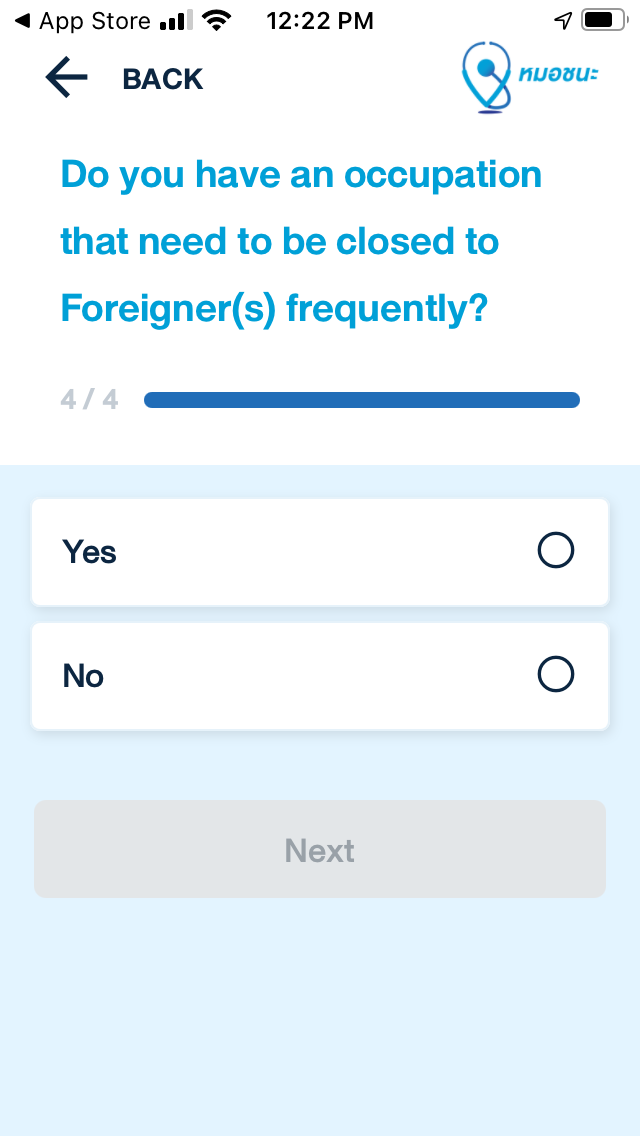Tap the Yes label text
The height and width of the screenshot is (1136, 640).
[x=89, y=552]
